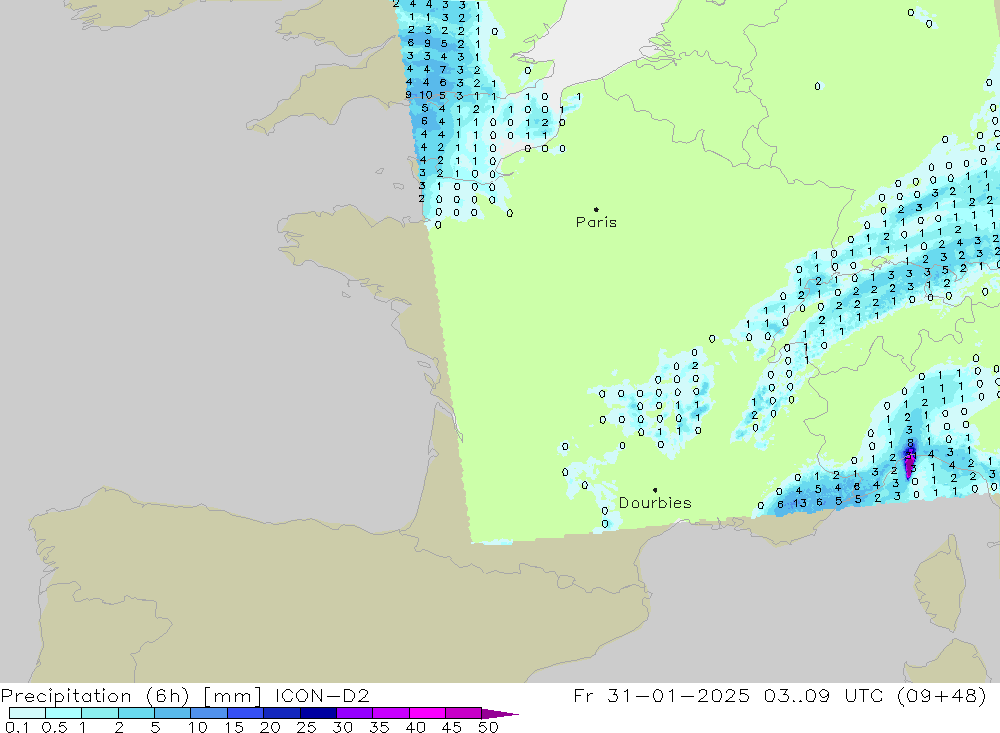Screen dimensions: 1000x733
Task: Pick the 5–10 mm legend color swatch
Action: coord(172,713)
